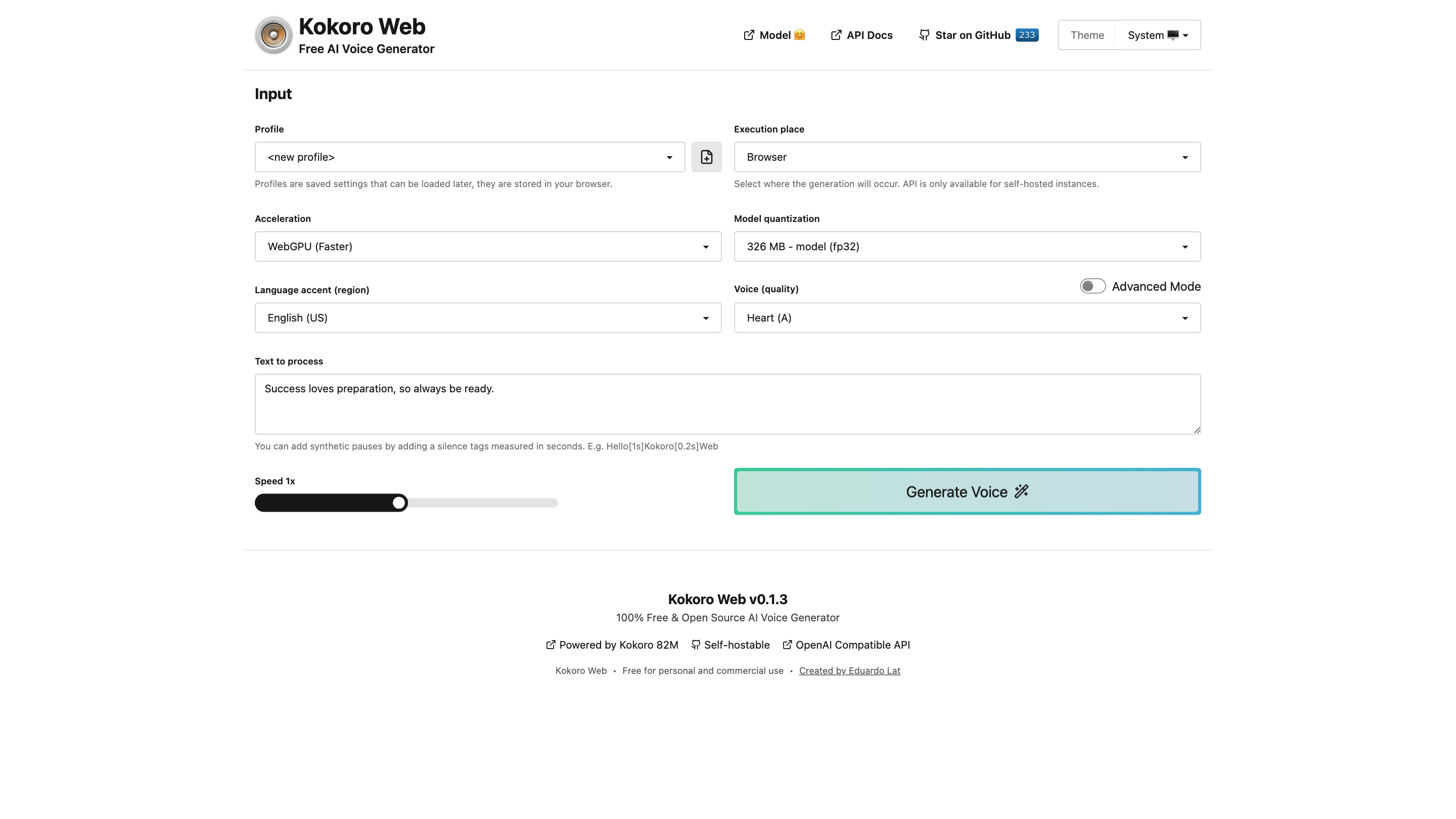Click the Kokoro Web speaker logo
The image size is (1456, 819).
coord(273,35)
